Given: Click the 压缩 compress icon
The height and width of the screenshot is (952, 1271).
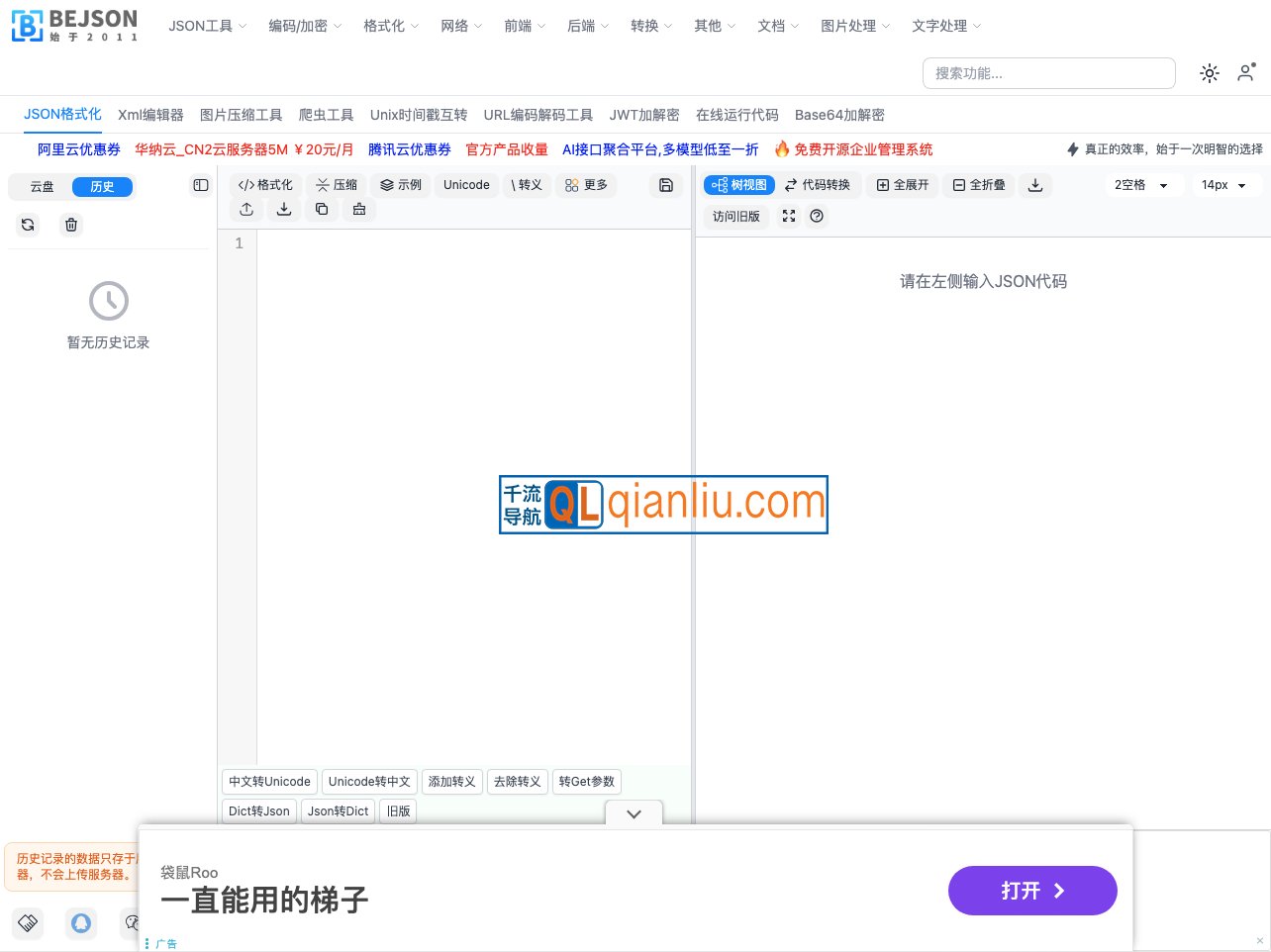Looking at the screenshot, I should click(x=336, y=185).
